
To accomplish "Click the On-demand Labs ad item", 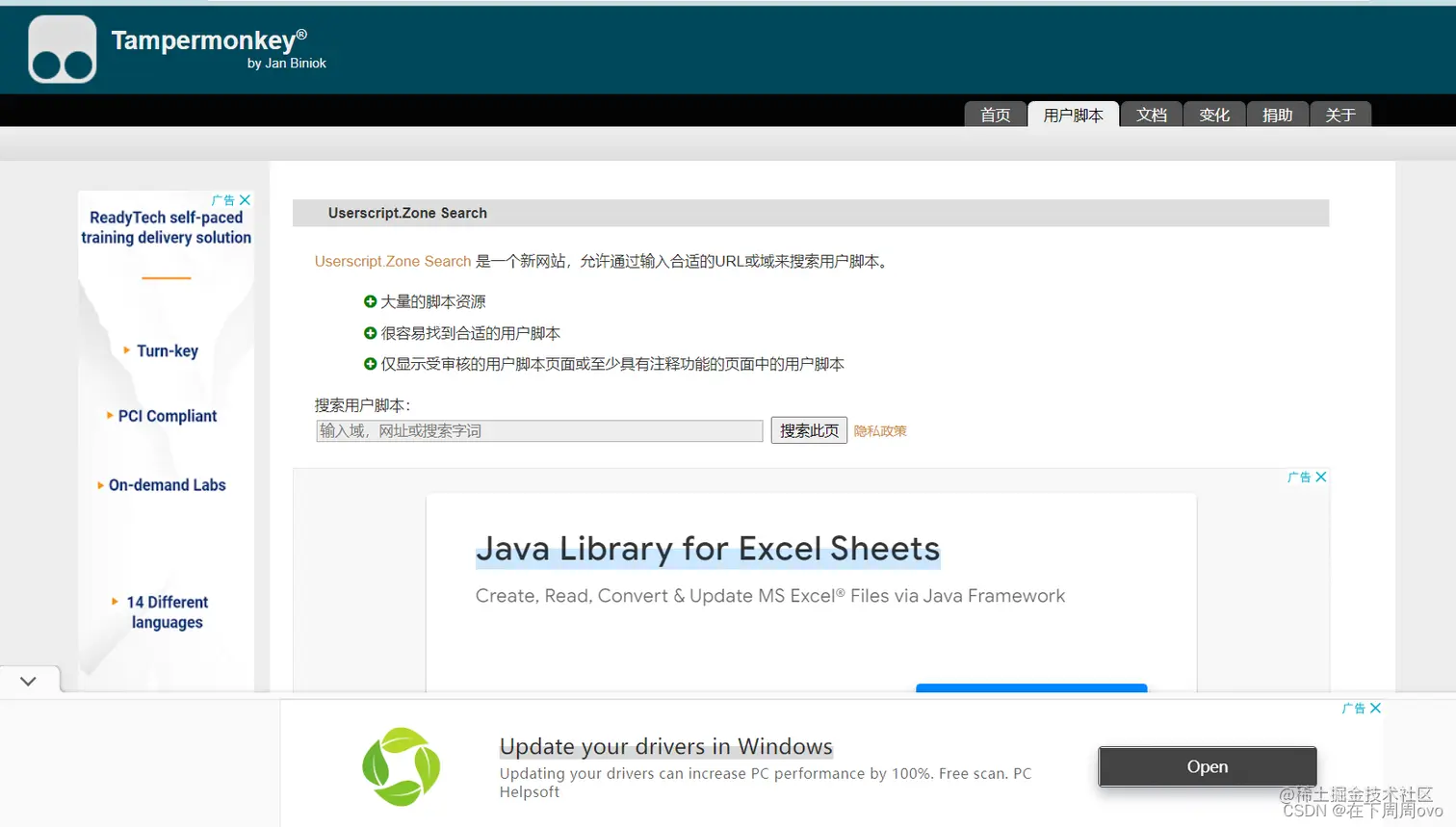I will click(168, 485).
